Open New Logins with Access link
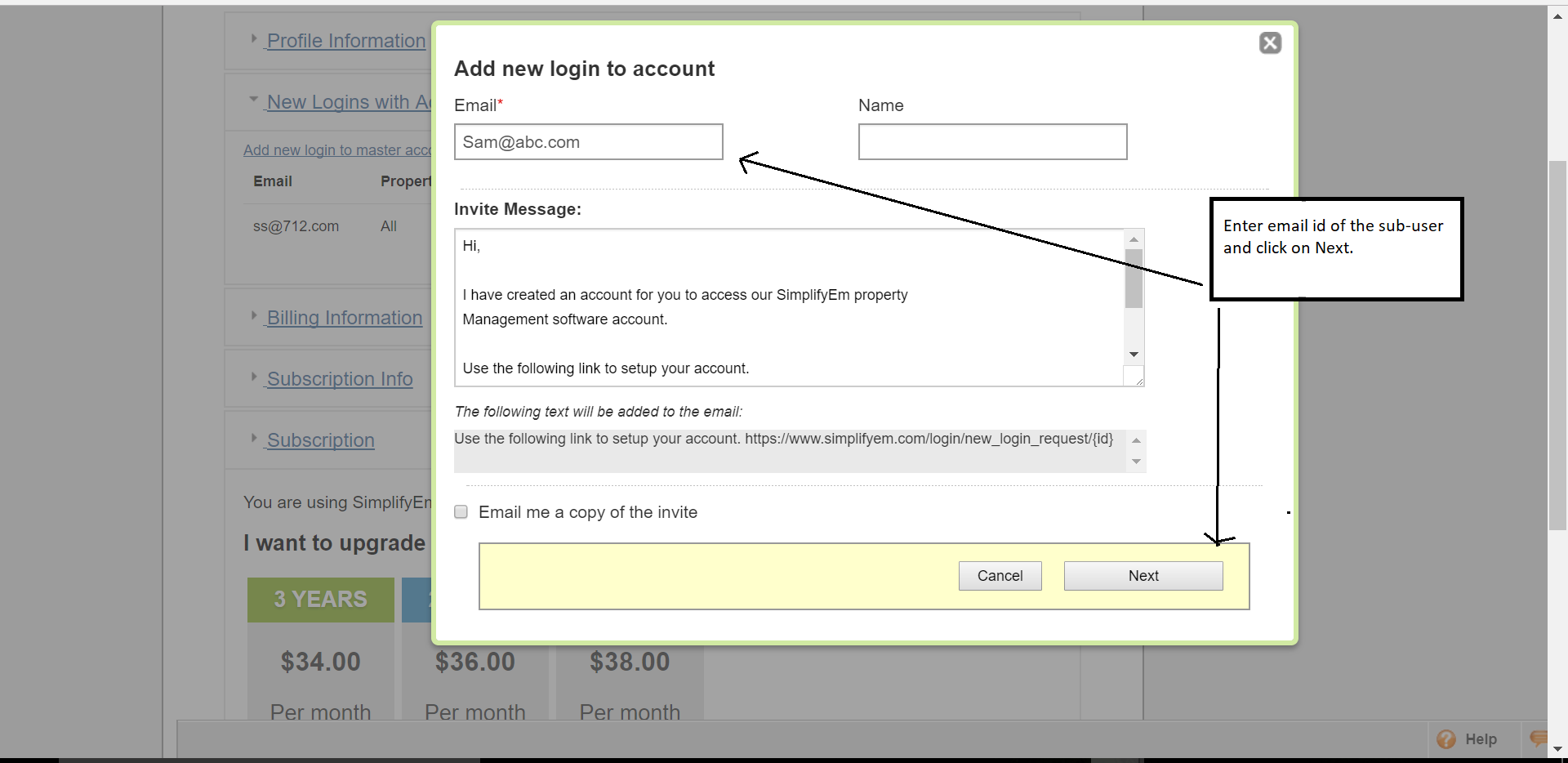The width and height of the screenshot is (1568, 763). [349, 102]
